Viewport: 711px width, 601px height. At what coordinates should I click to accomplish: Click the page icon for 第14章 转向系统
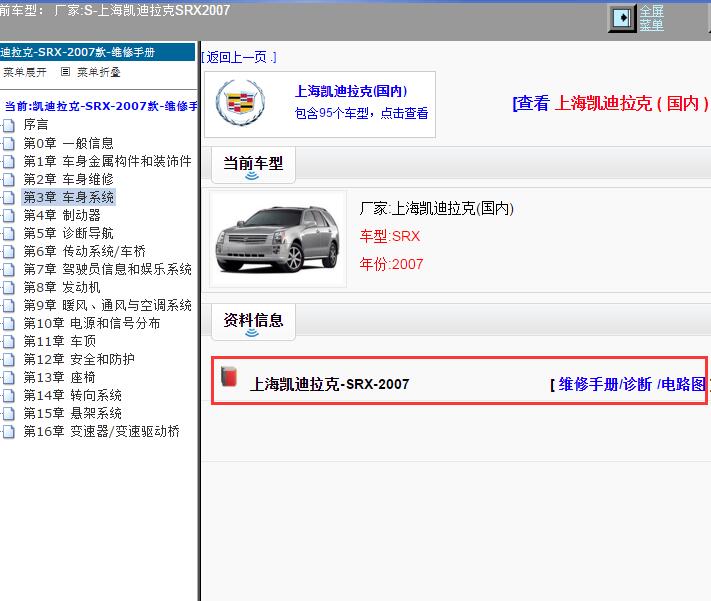point(9,396)
